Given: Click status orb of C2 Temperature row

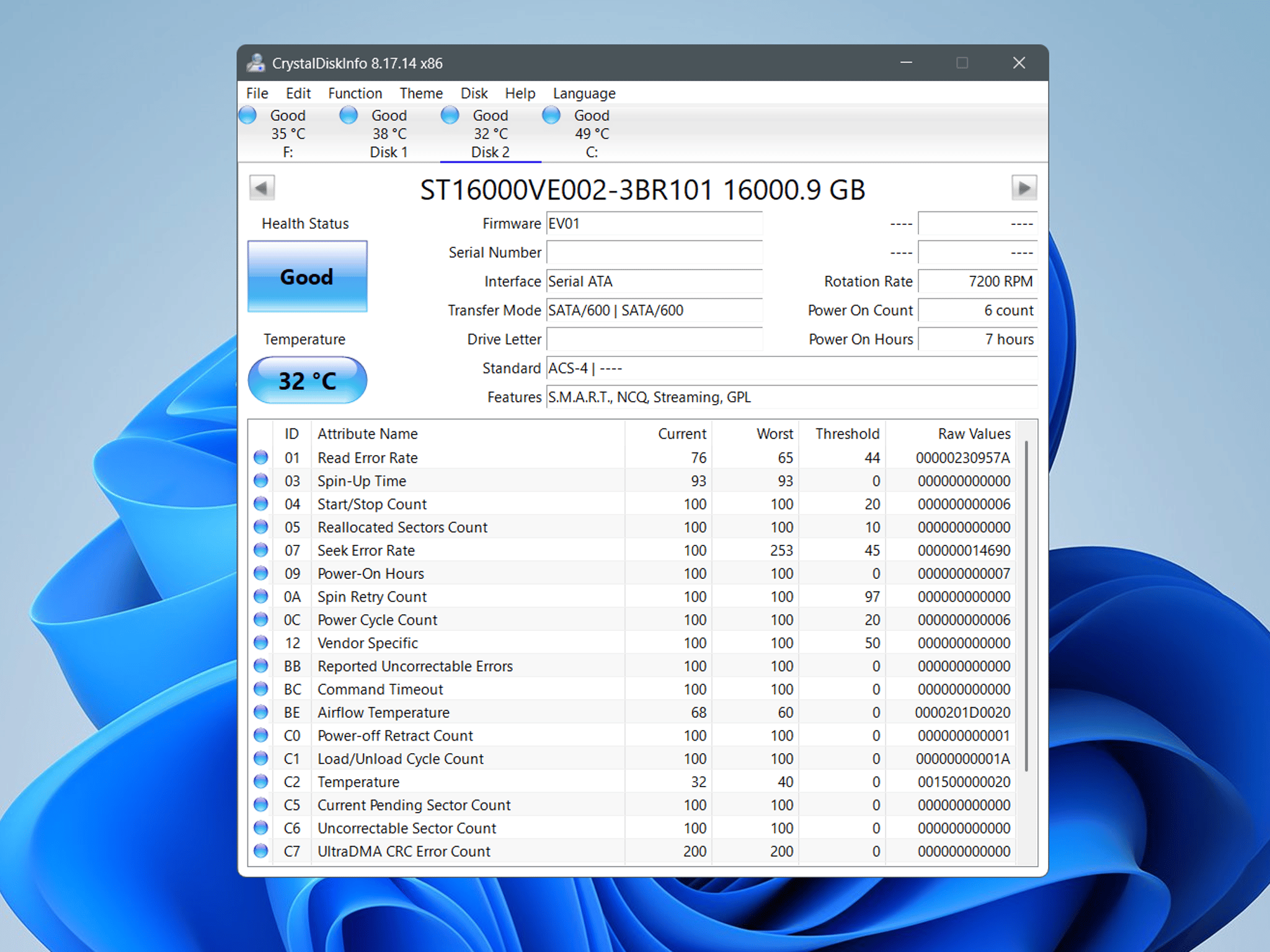Looking at the screenshot, I should click(261, 782).
